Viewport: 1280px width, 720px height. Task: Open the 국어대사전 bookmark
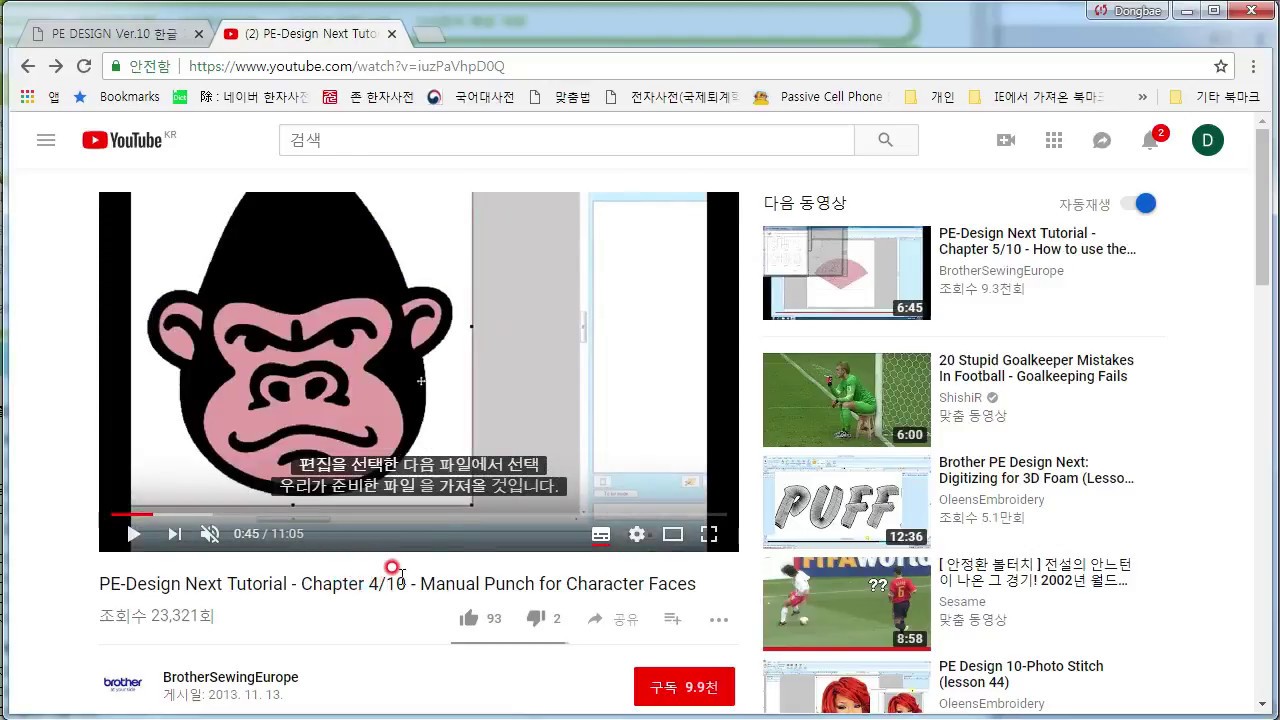coord(470,97)
